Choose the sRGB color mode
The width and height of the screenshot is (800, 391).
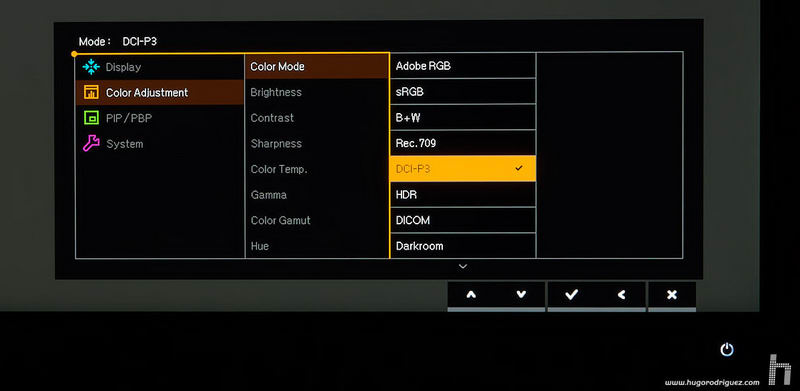click(463, 91)
